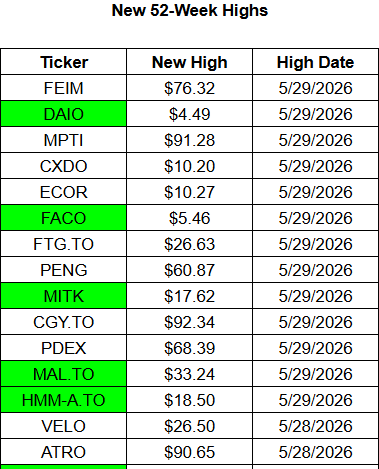Click the CGY.TO ticker cell
The image size is (379, 469).
pos(64,322)
